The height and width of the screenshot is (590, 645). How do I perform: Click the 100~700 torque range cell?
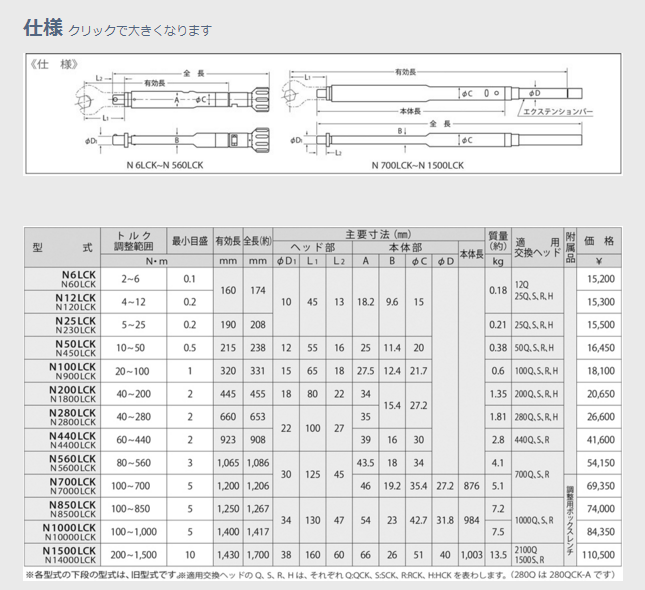[134, 487]
